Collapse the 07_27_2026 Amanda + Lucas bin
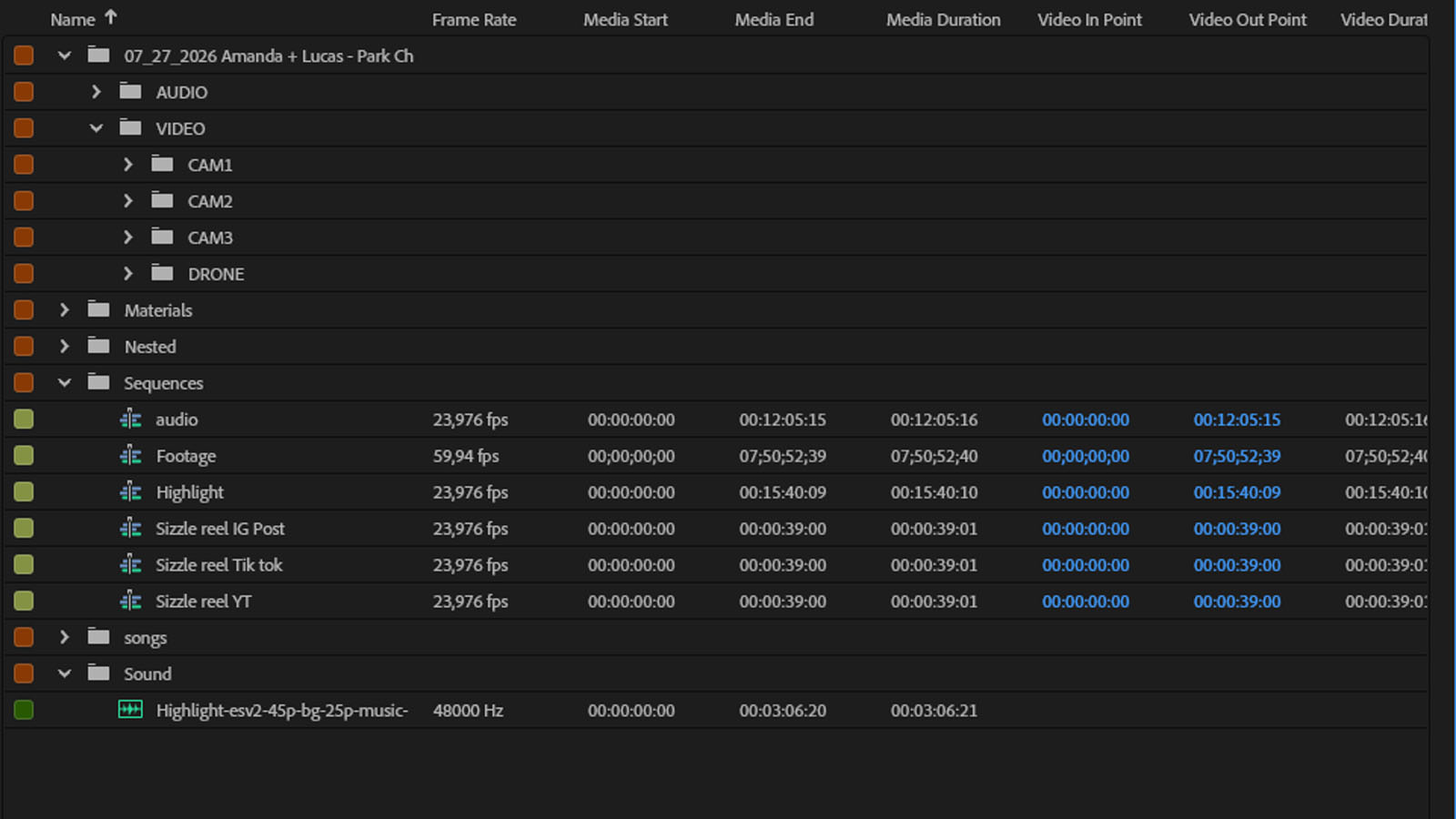Image resolution: width=1456 pixels, height=819 pixels. point(64,56)
